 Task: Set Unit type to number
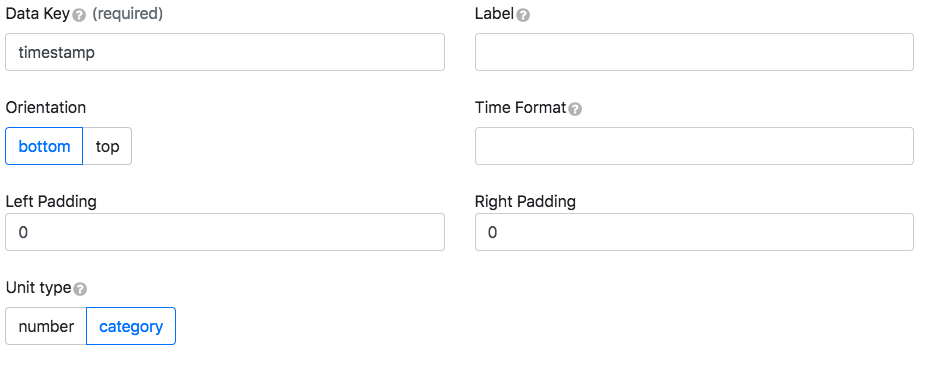(46, 326)
